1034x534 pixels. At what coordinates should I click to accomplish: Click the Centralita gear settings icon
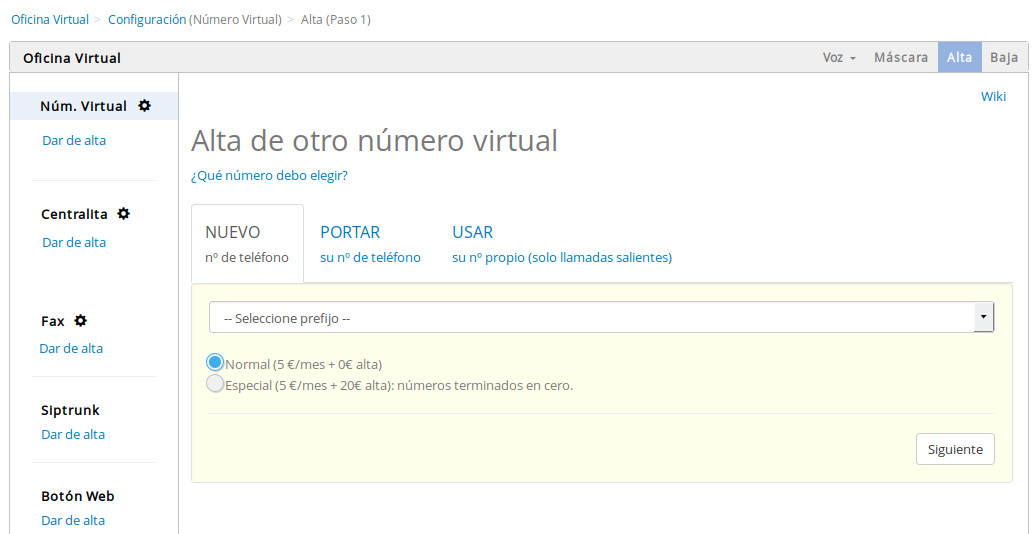(x=123, y=214)
